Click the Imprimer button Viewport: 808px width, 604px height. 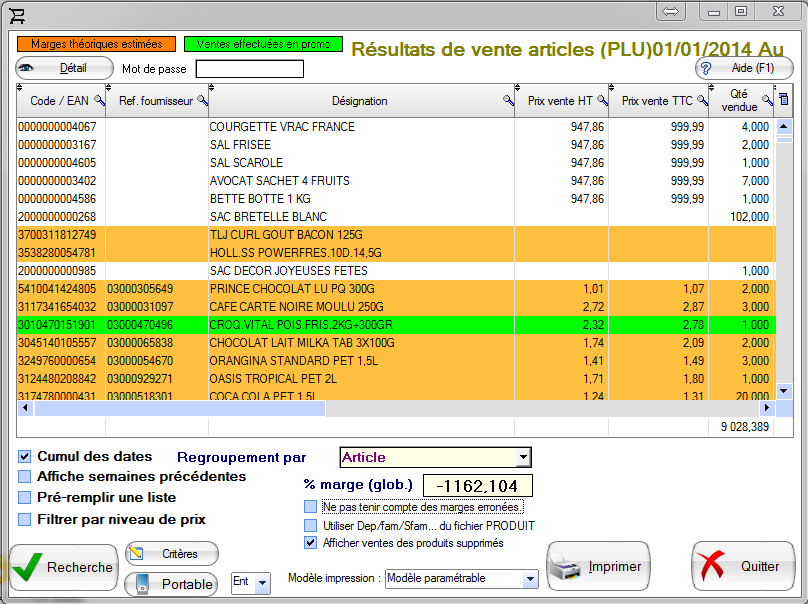point(598,567)
